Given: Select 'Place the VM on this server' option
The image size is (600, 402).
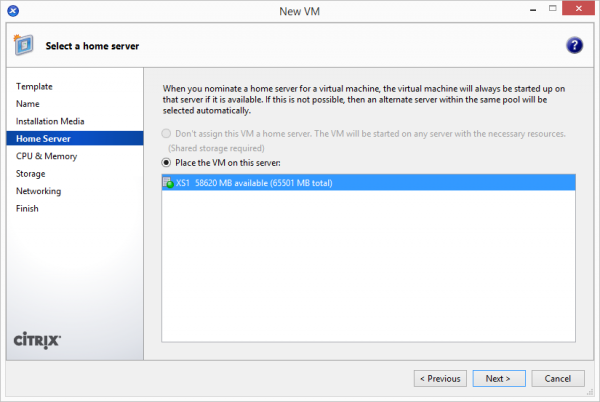Looking at the screenshot, I should point(167,162).
